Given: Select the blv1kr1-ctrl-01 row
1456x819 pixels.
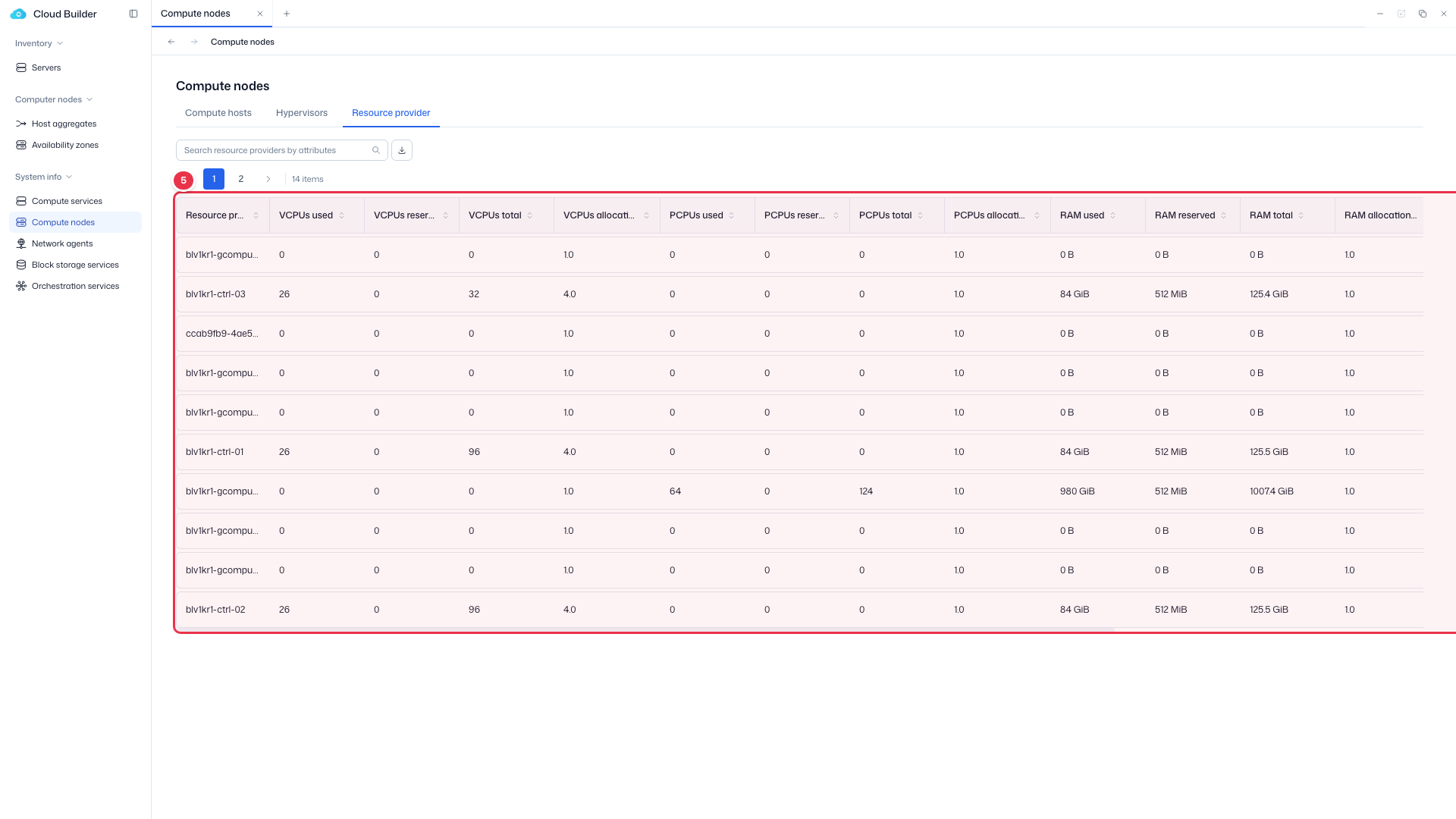Looking at the screenshot, I should (800, 452).
